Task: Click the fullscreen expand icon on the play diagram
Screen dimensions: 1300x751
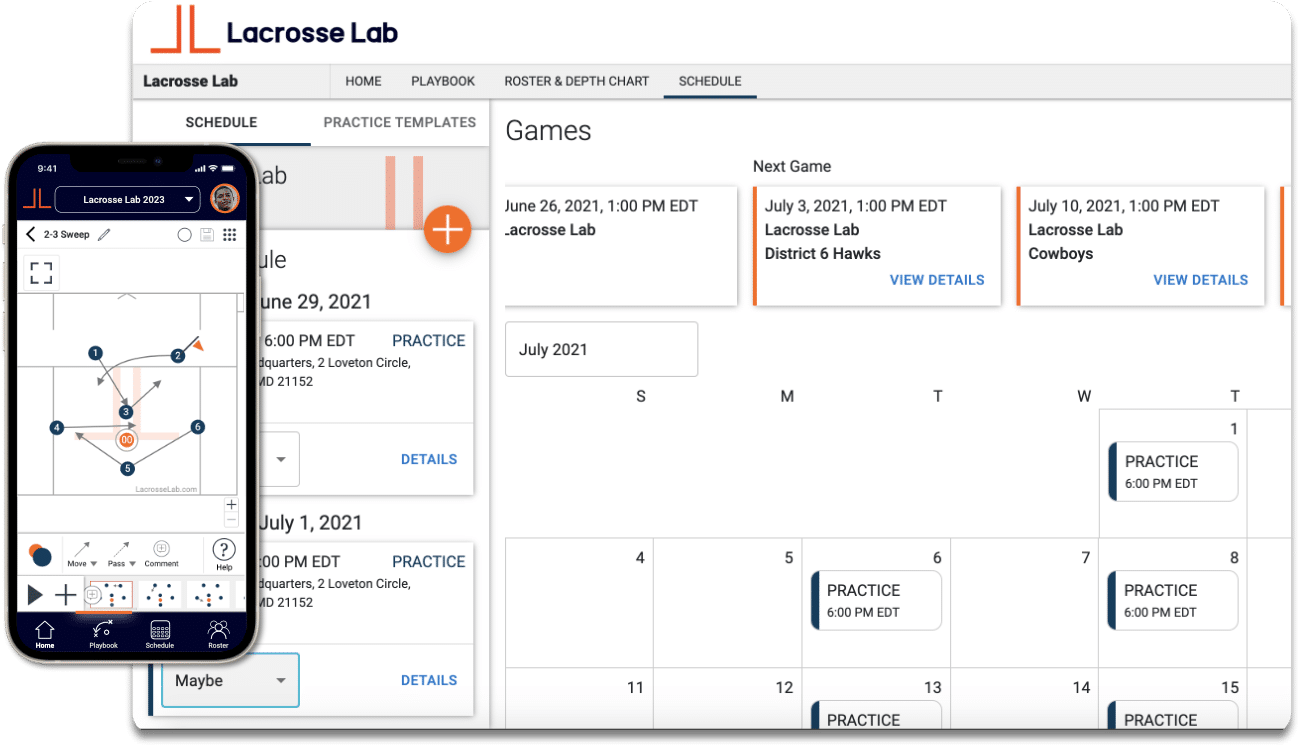Action: coord(41,271)
